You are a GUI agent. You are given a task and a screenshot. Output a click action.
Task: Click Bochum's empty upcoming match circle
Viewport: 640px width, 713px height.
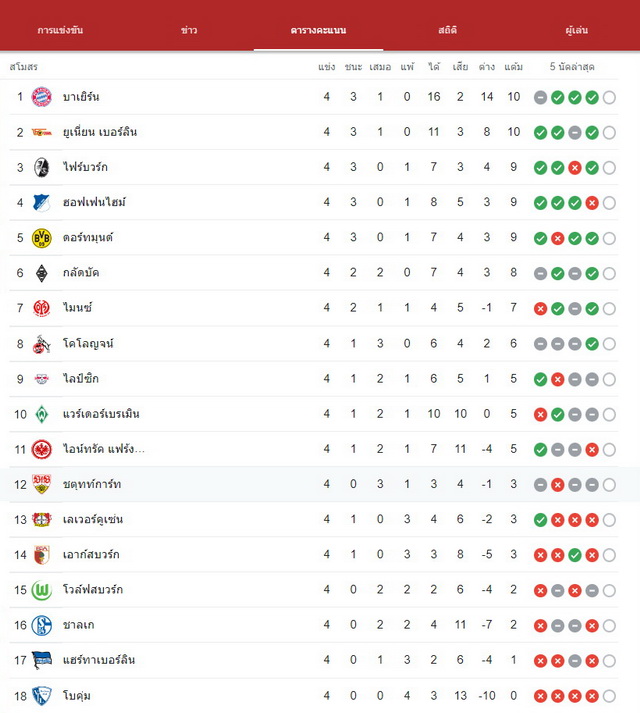coord(609,696)
